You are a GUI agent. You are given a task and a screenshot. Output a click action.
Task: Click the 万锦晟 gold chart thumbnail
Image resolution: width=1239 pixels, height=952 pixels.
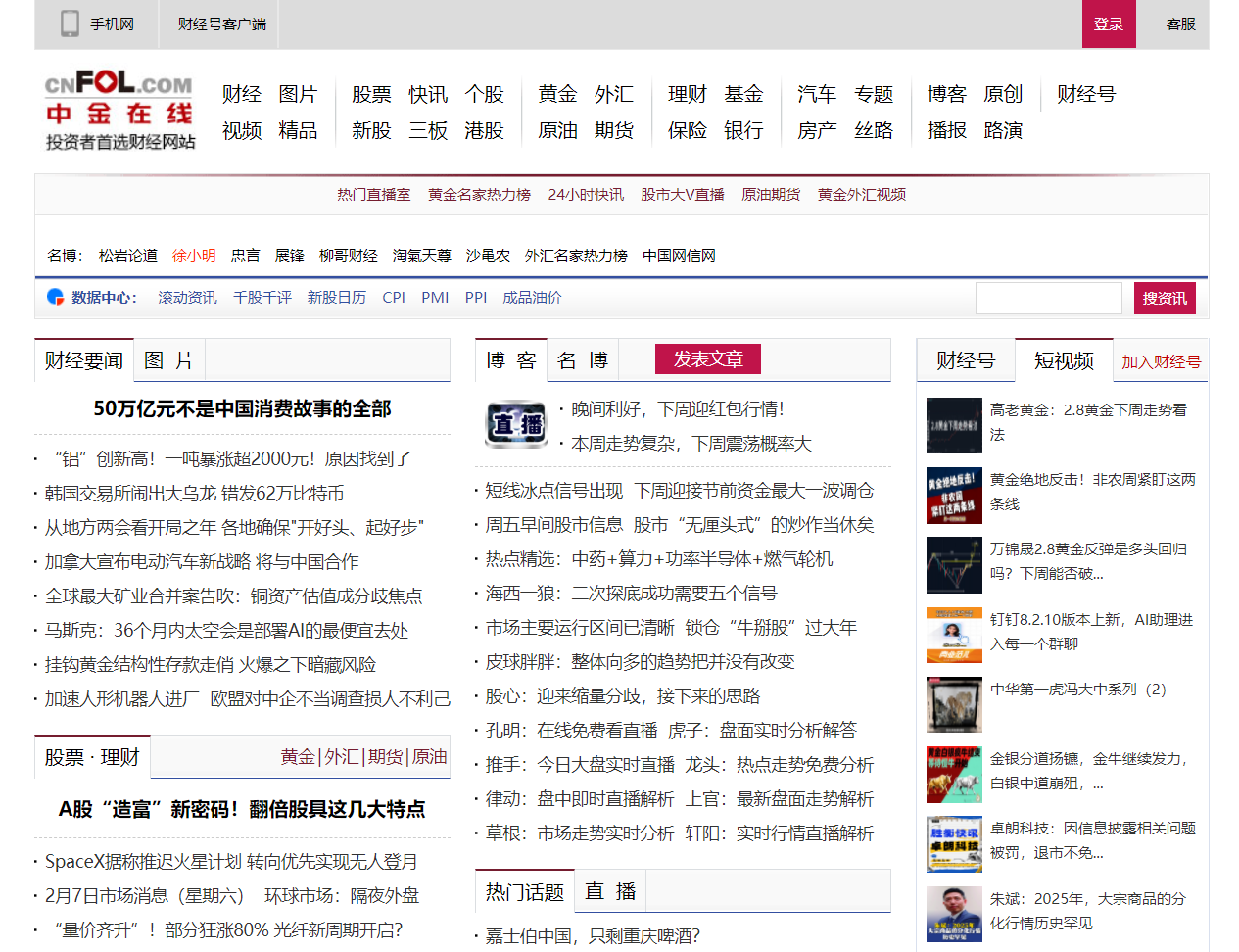954,565
